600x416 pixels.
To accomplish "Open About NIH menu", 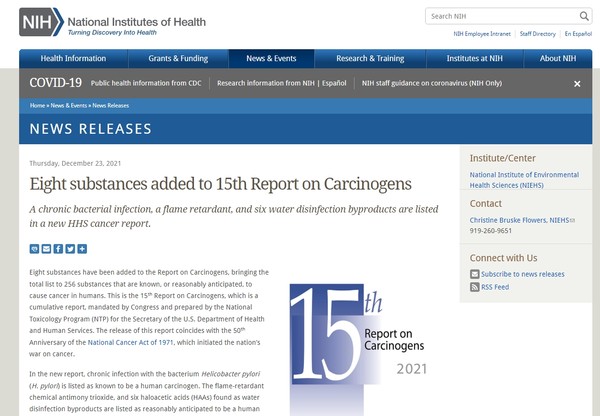I will click(x=558, y=59).
